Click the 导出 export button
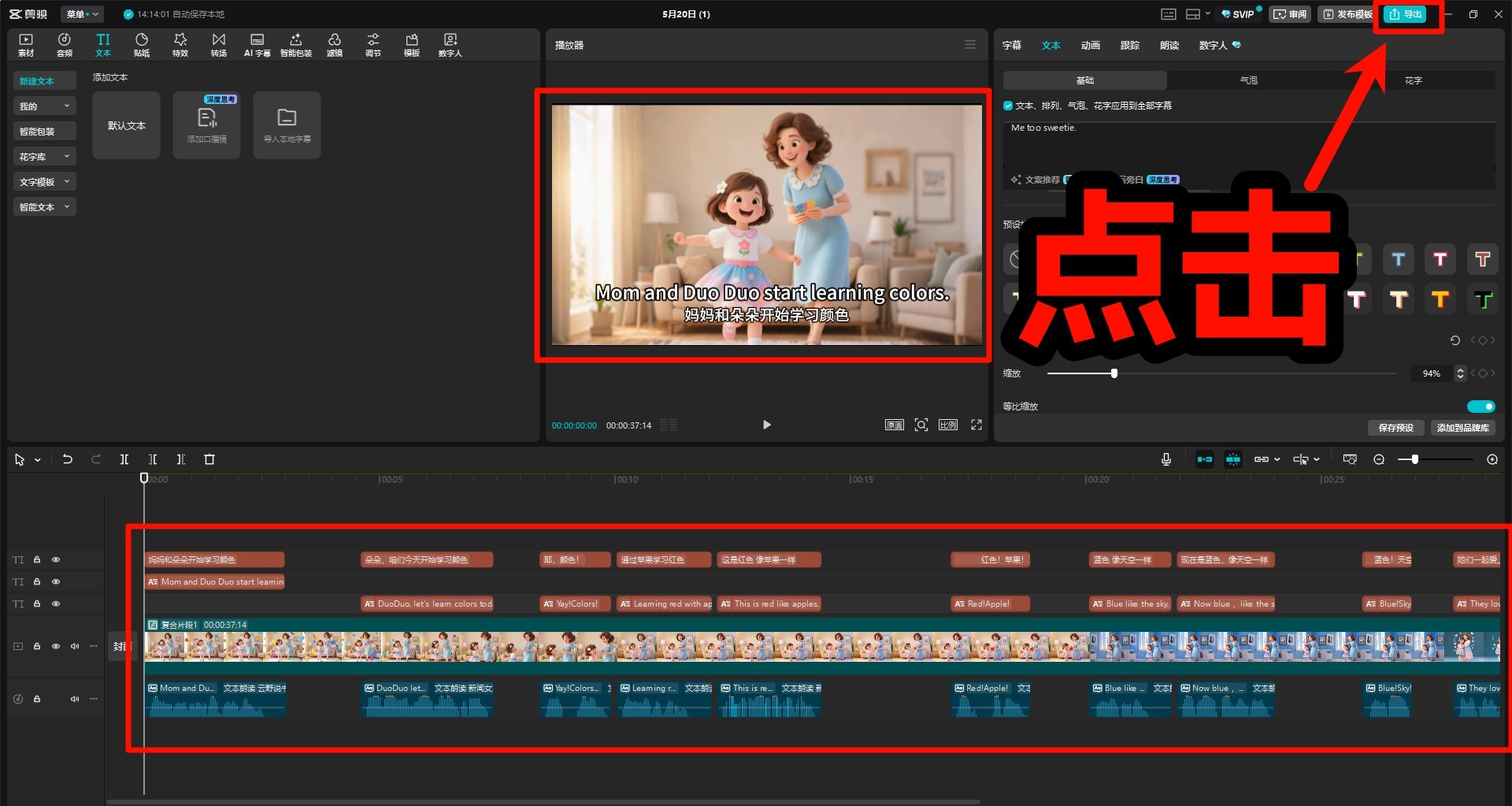Image resolution: width=1512 pixels, height=806 pixels. pyautogui.click(x=1406, y=14)
